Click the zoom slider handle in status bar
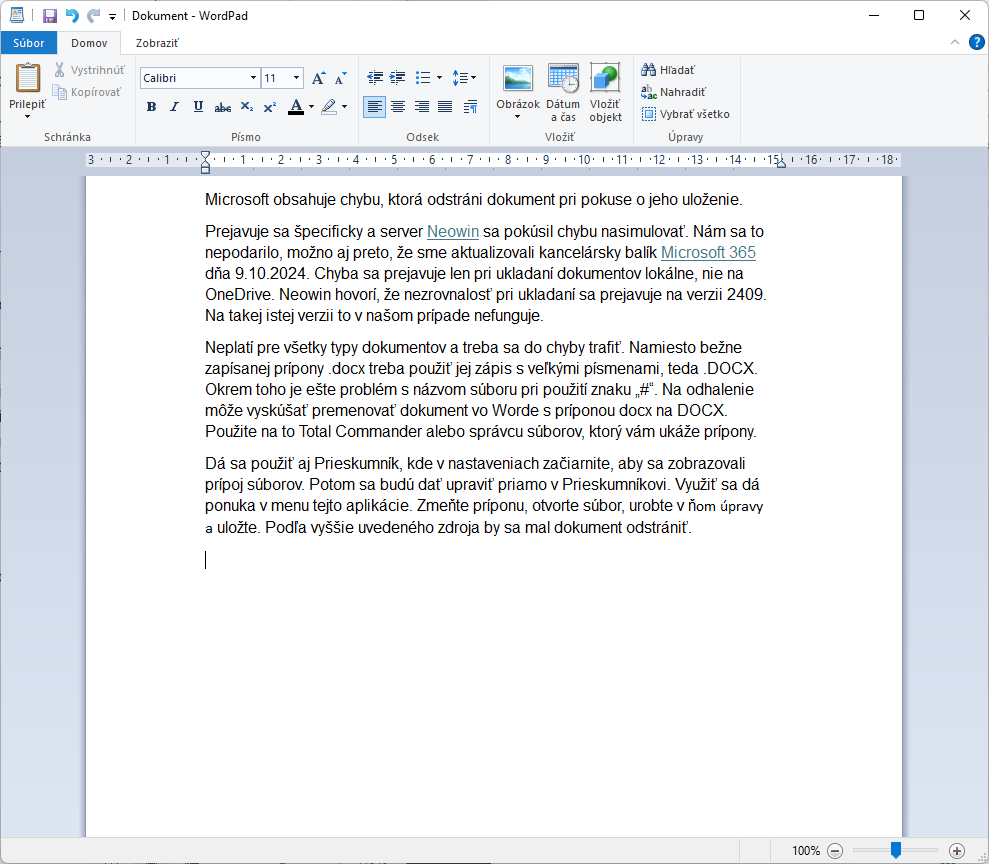Image resolution: width=989 pixels, height=864 pixels. click(x=896, y=850)
